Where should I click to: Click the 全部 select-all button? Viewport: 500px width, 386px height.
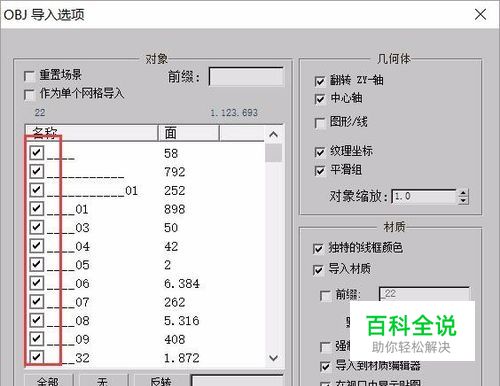point(48,380)
